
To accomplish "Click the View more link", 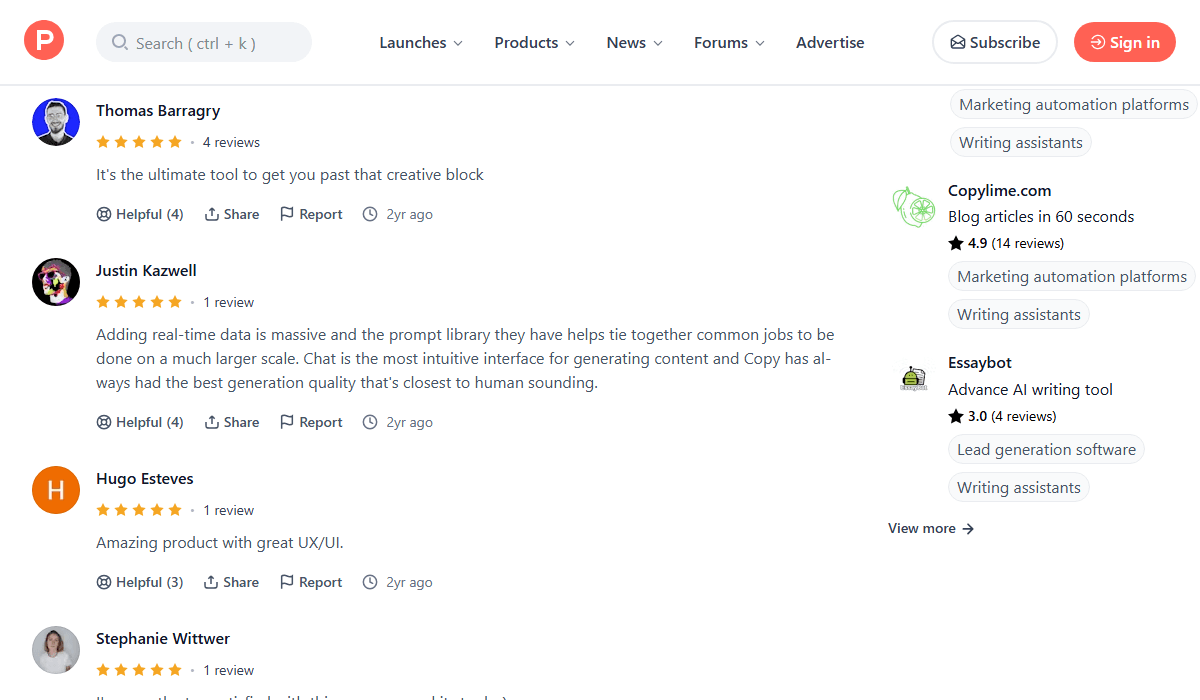I will point(930,528).
